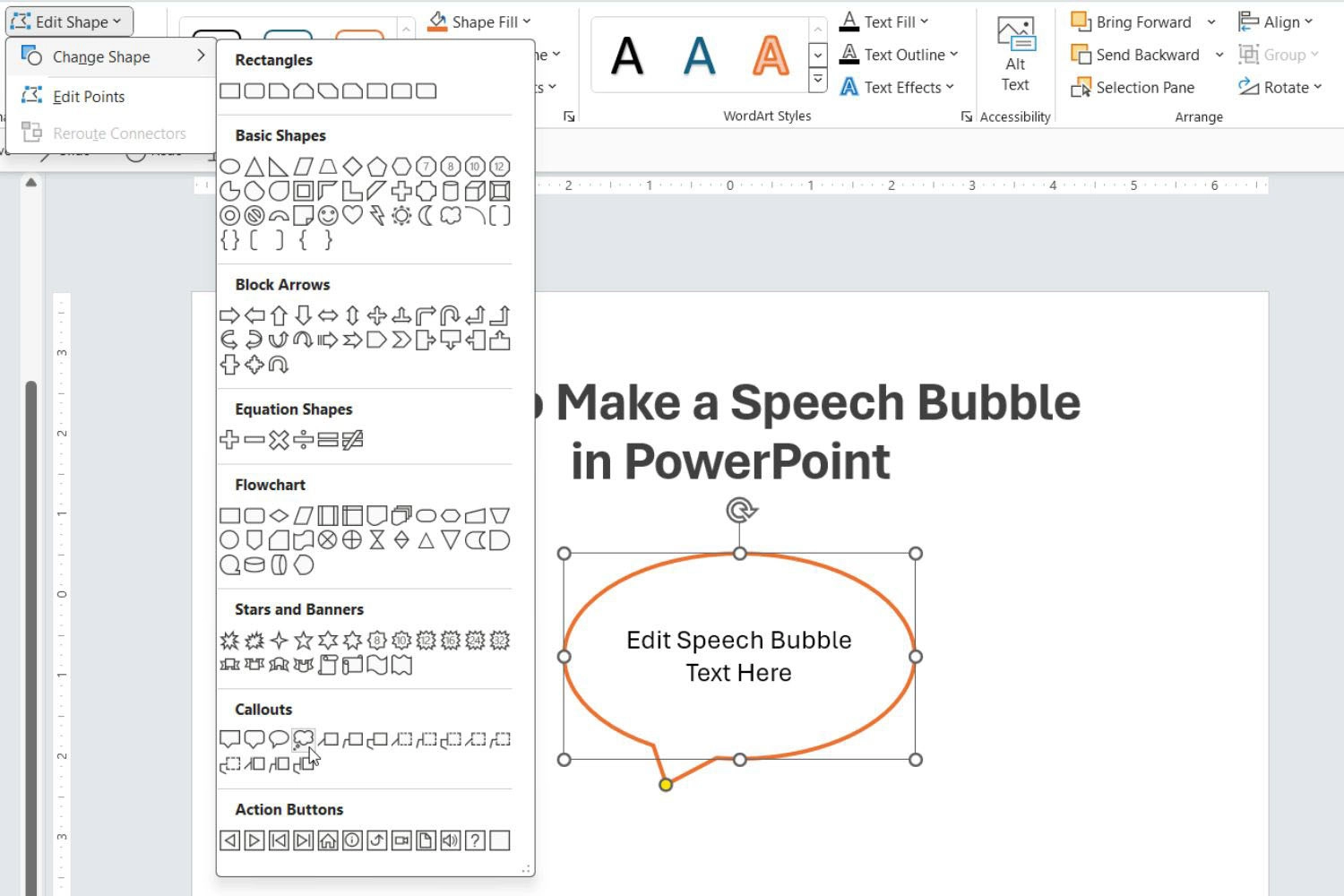Open the Selection Pane
Screen dimensions: 1344x896
(1133, 87)
